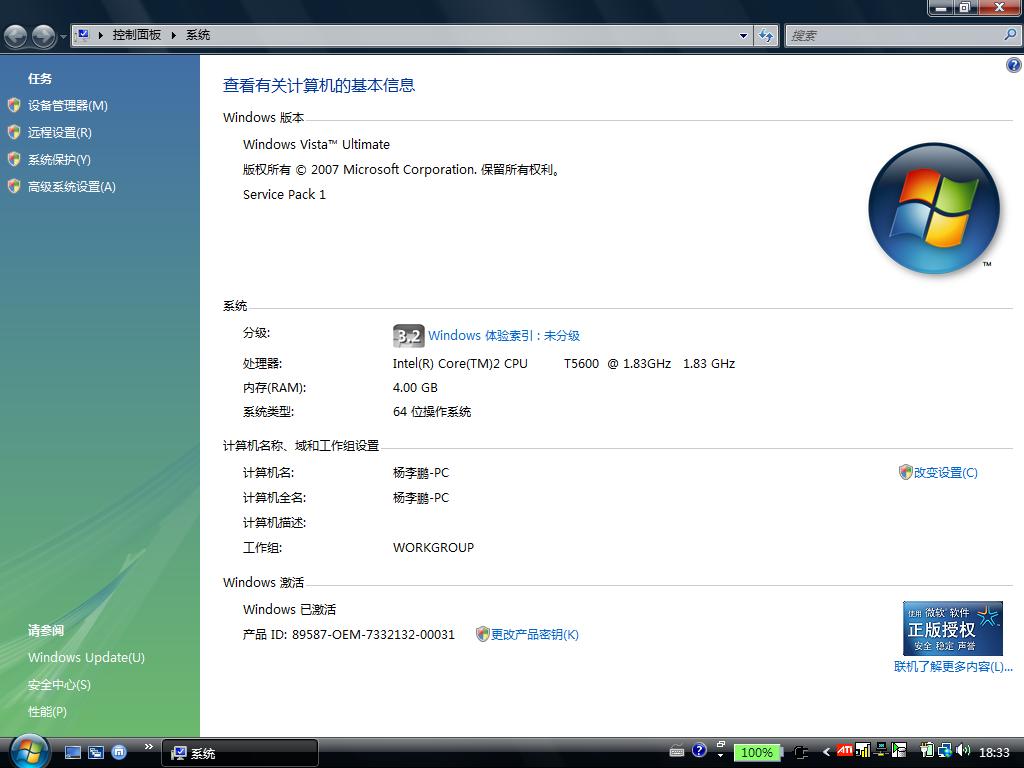This screenshot has height=768, width=1024.
Task: Show hidden system tray icons arrow
Action: pyautogui.click(x=826, y=752)
